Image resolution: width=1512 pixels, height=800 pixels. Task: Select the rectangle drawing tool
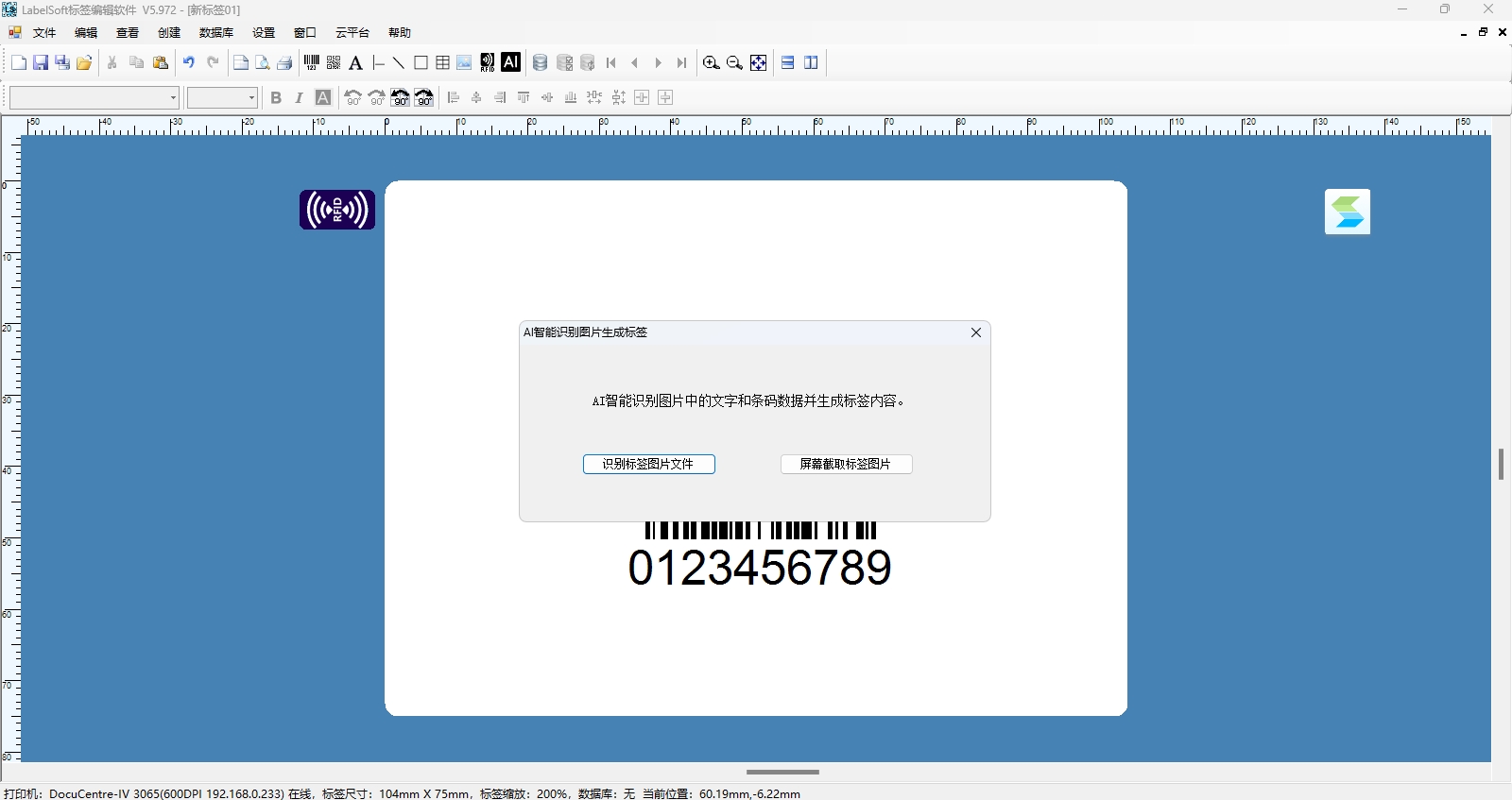(x=421, y=62)
